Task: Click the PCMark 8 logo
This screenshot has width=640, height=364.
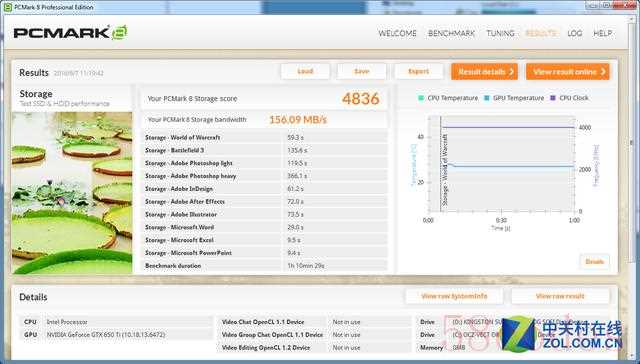Action: tap(70, 33)
